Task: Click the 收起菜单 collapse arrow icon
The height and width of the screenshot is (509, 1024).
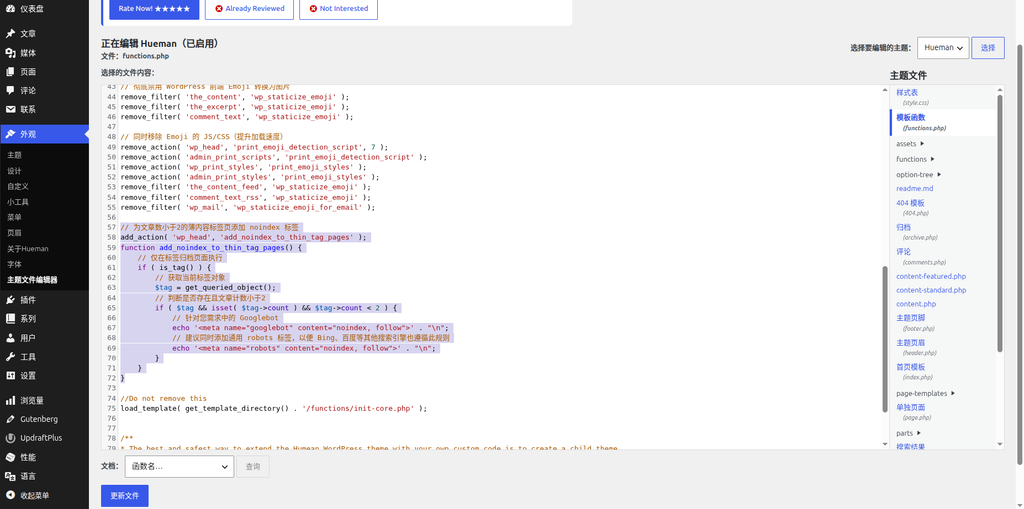Action: (x=10, y=495)
